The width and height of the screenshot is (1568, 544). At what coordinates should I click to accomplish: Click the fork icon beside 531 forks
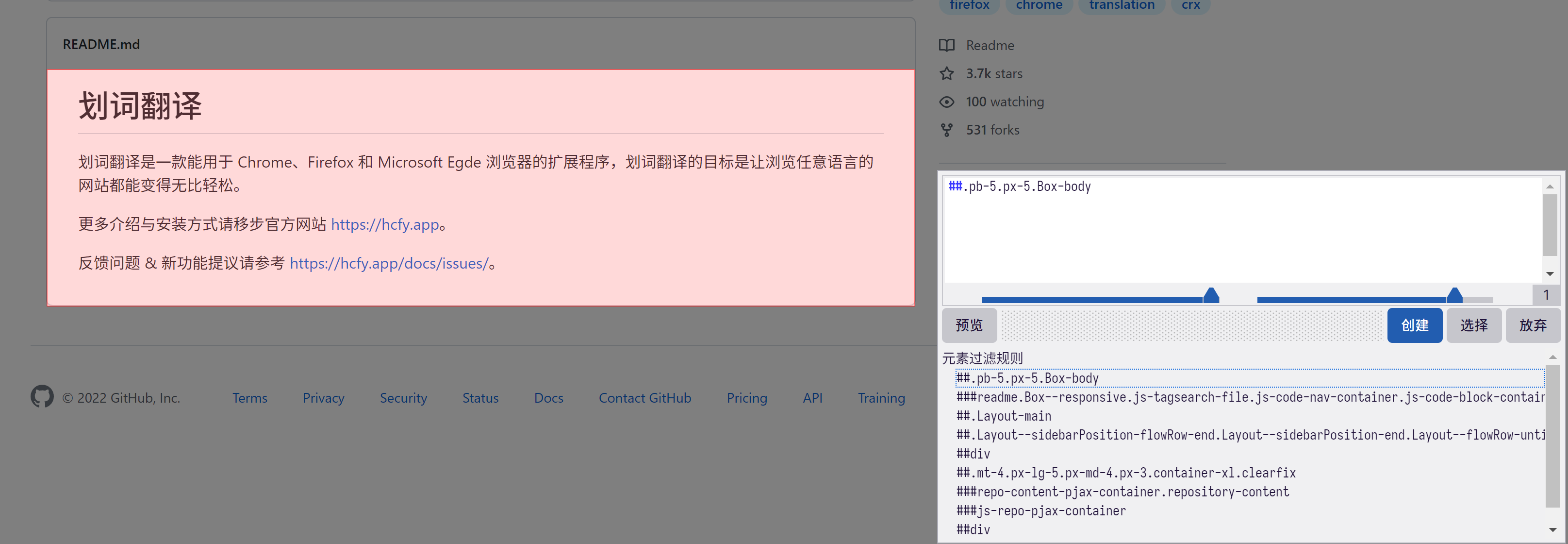(x=946, y=130)
